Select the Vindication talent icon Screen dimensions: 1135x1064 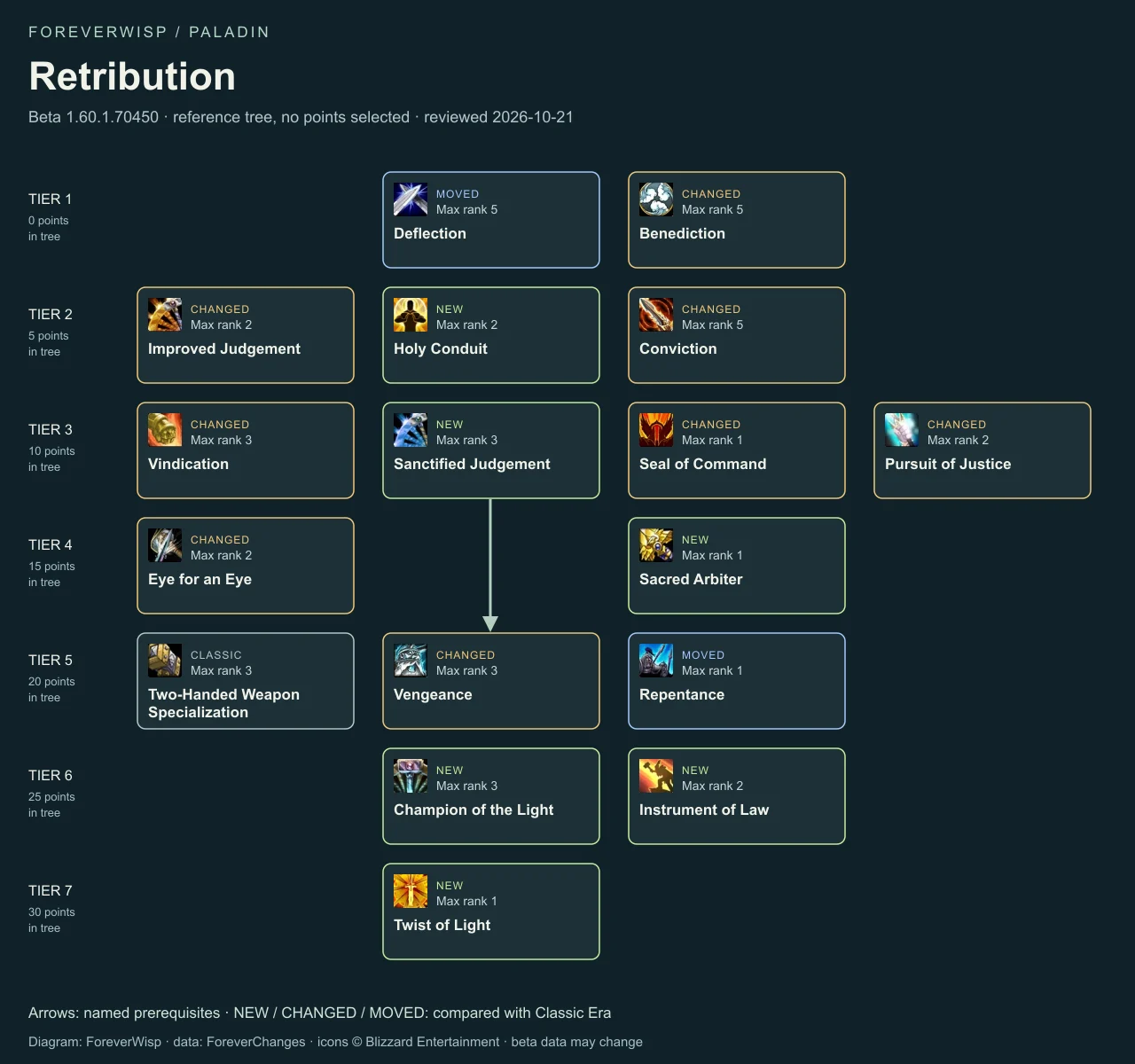(x=165, y=430)
